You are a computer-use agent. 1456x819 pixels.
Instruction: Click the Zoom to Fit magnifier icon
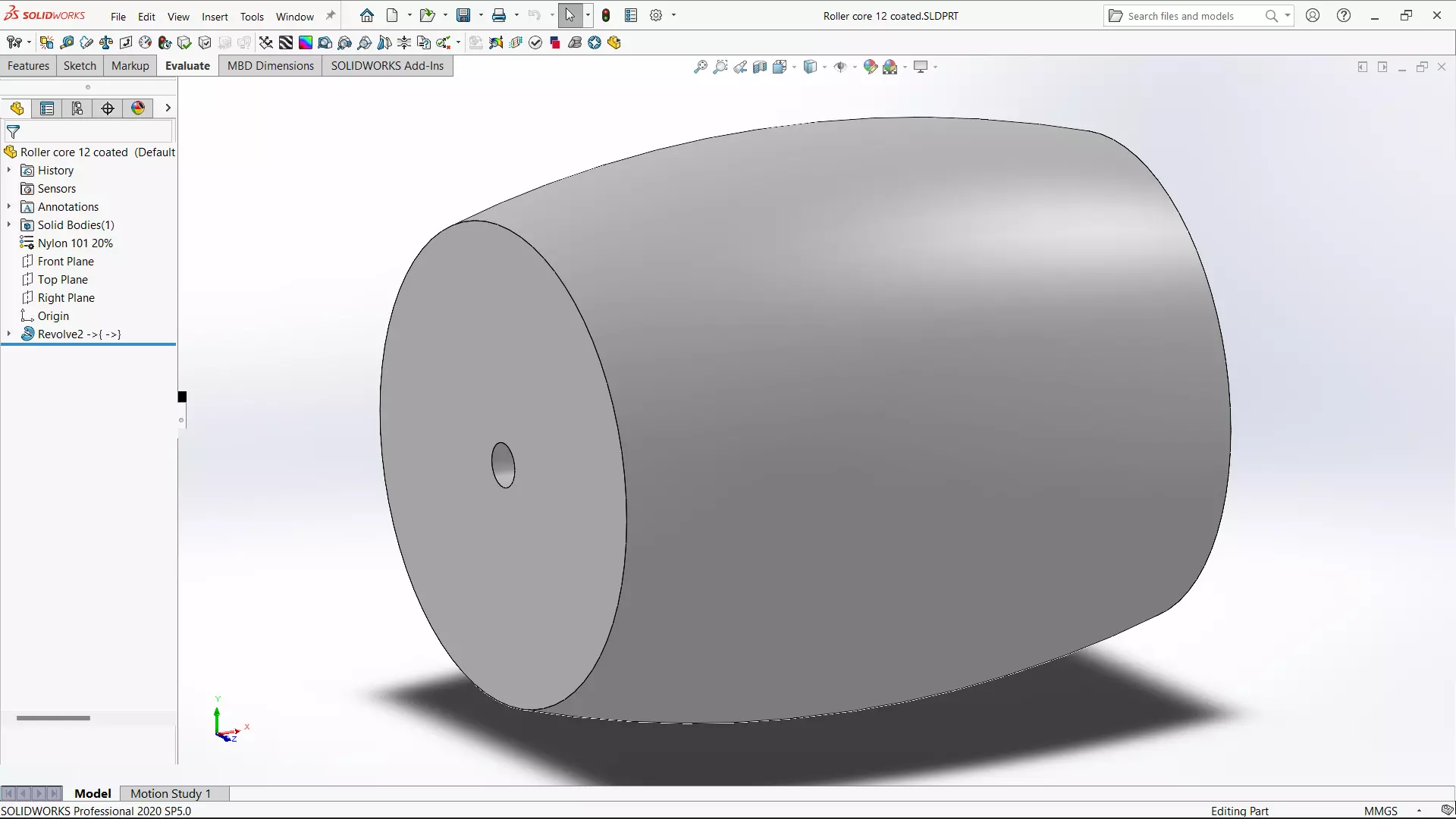click(x=701, y=67)
